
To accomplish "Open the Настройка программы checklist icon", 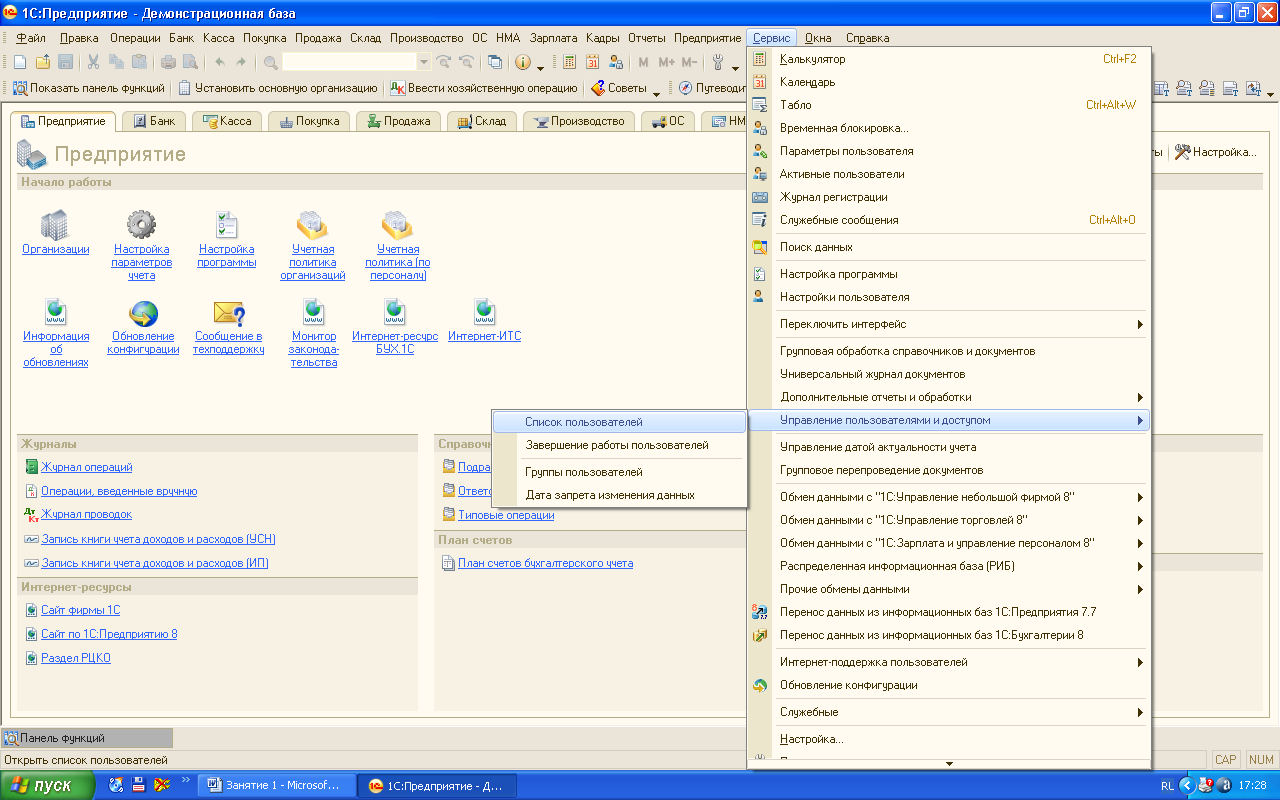I will tap(227, 224).
